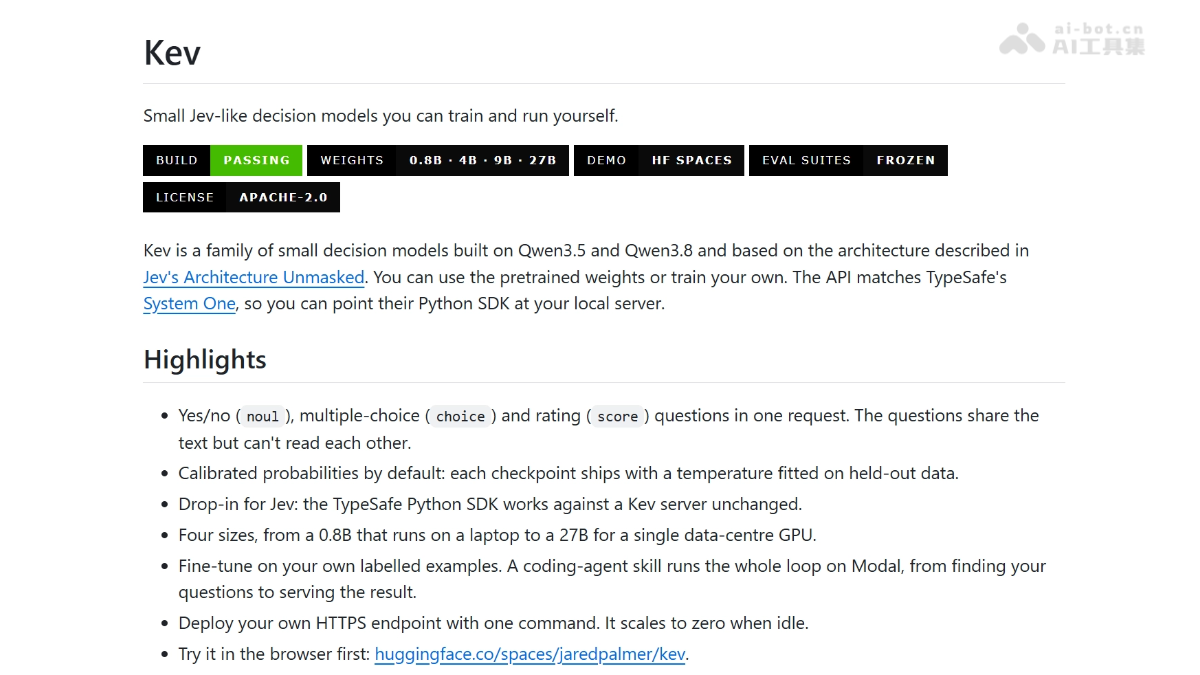This screenshot has height=675, width=1200.
Task: Click the 'Try it in the browser first' text
Action: [x=274, y=654]
